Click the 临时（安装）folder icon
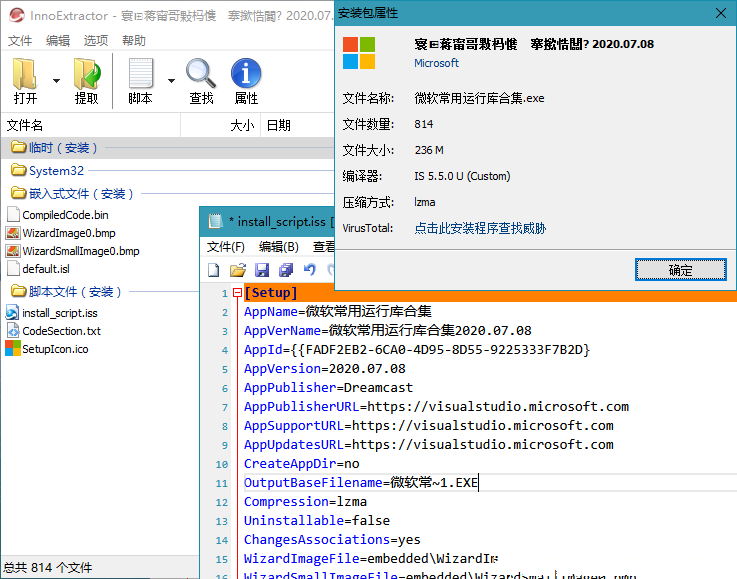The image size is (737, 579). 18,148
